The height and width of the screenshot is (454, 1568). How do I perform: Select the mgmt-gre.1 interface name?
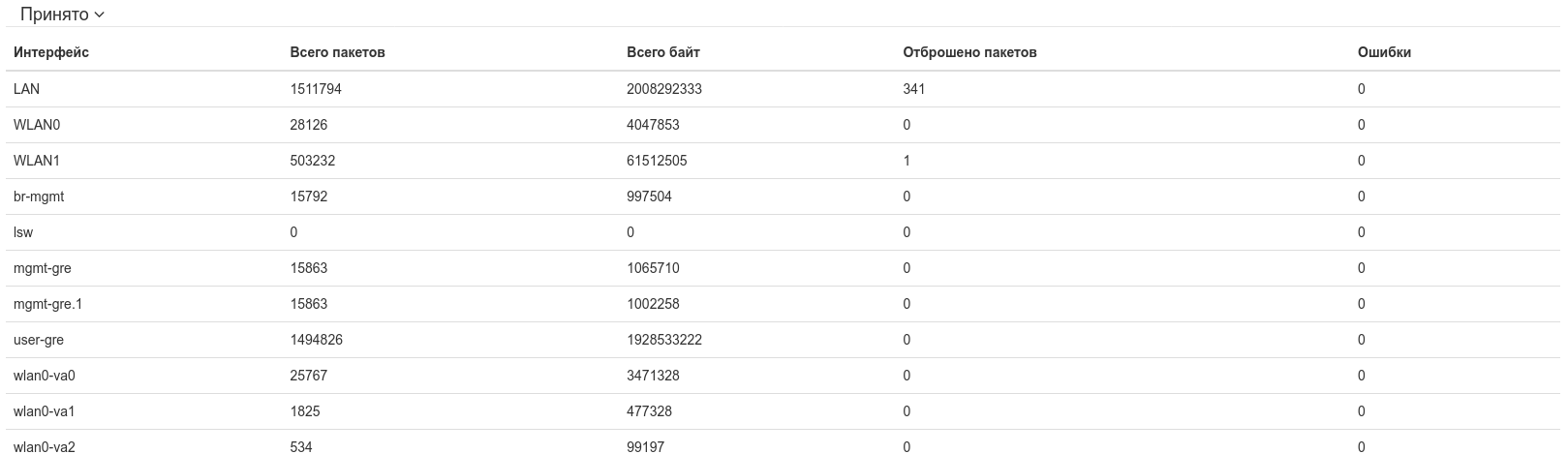pos(47,304)
